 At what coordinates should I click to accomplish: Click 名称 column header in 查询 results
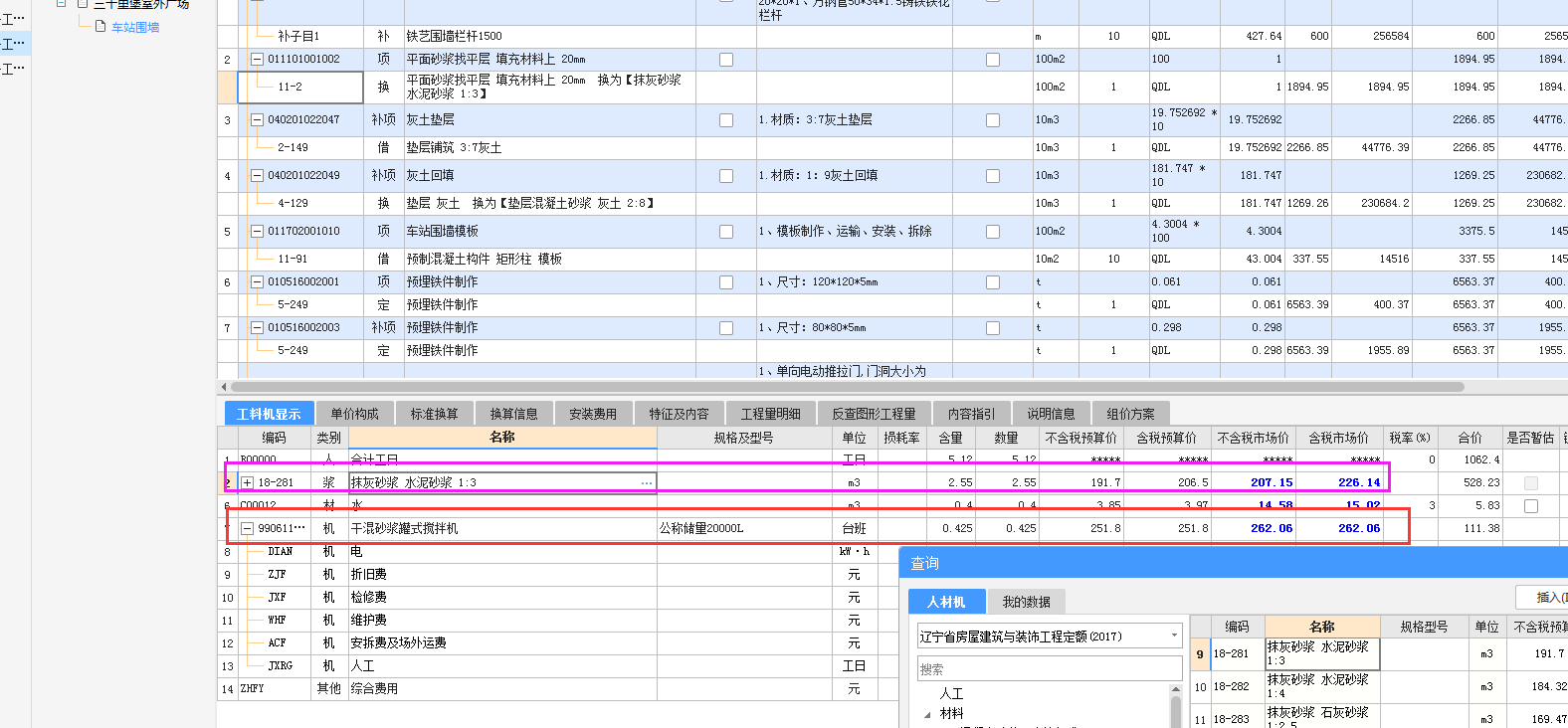1322,627
